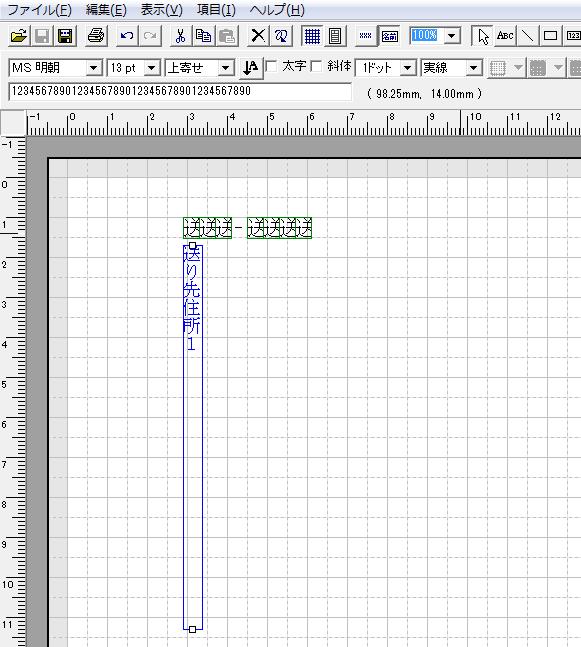581x647 pixels.
Task: Select the 送り先住所1 vertical text box
Action: coord(193,437)
